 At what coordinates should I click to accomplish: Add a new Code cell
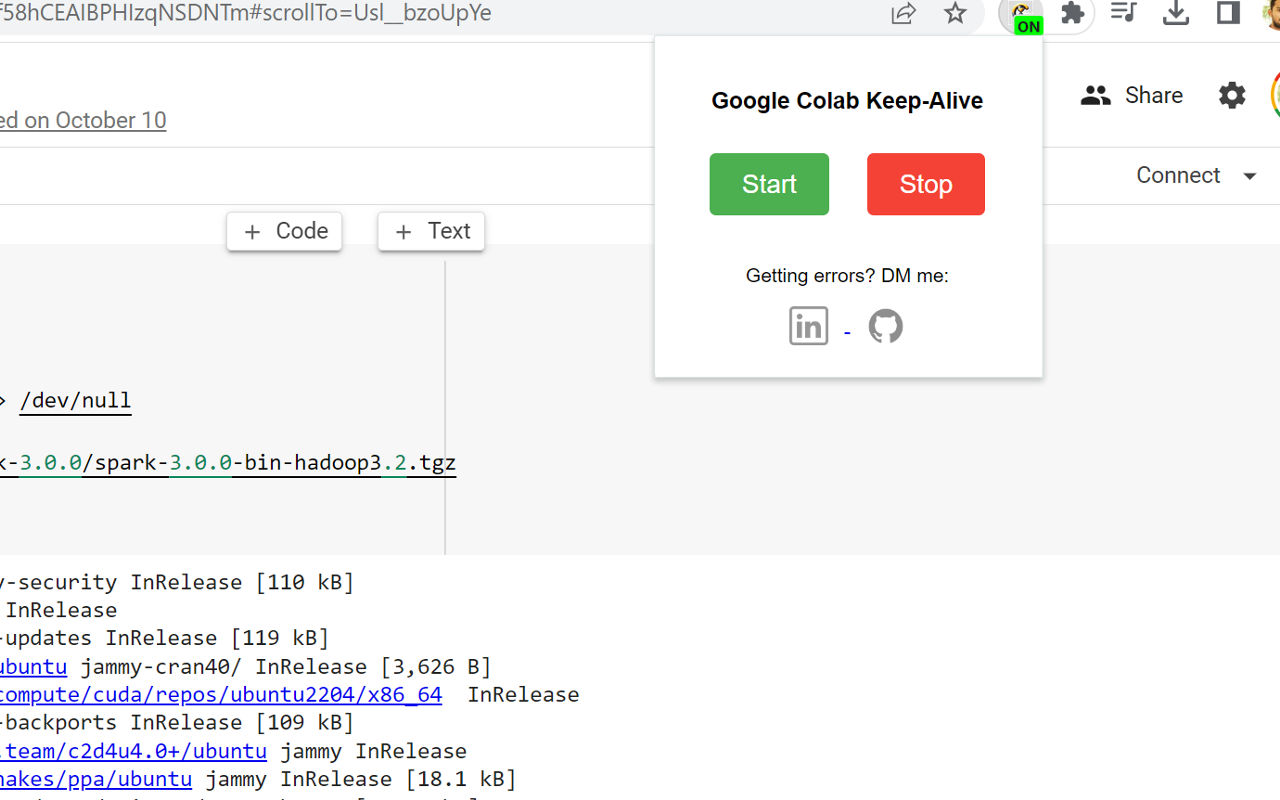pyautogui.click(x=284, y=231)
